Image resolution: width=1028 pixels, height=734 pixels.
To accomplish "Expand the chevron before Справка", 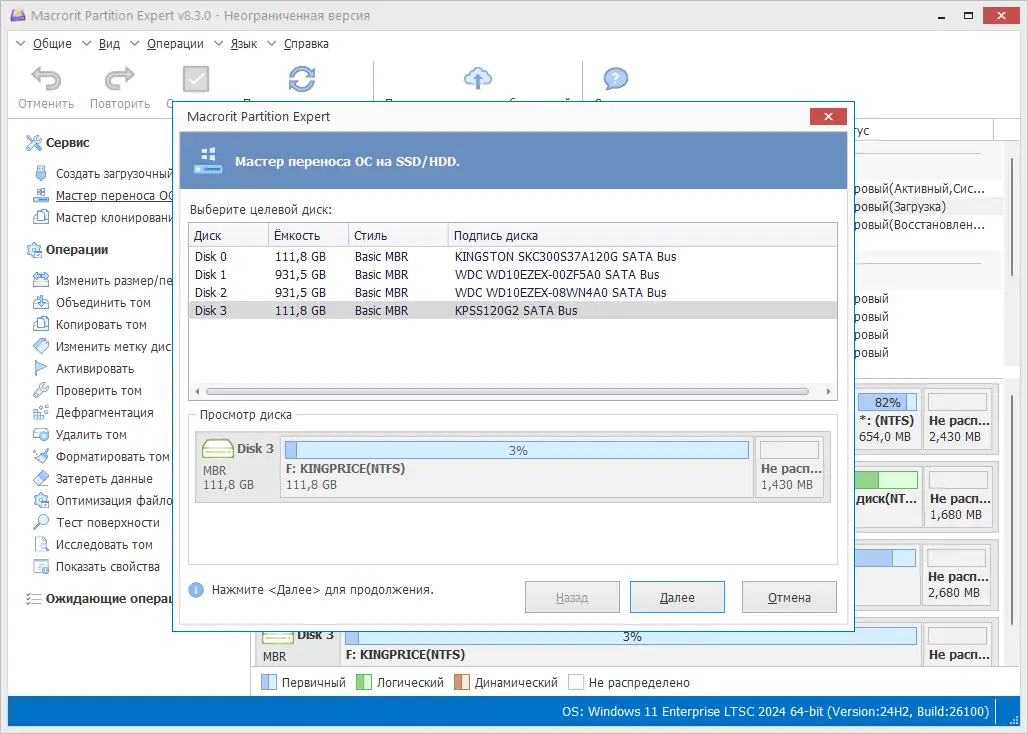I will coord(271,44).
